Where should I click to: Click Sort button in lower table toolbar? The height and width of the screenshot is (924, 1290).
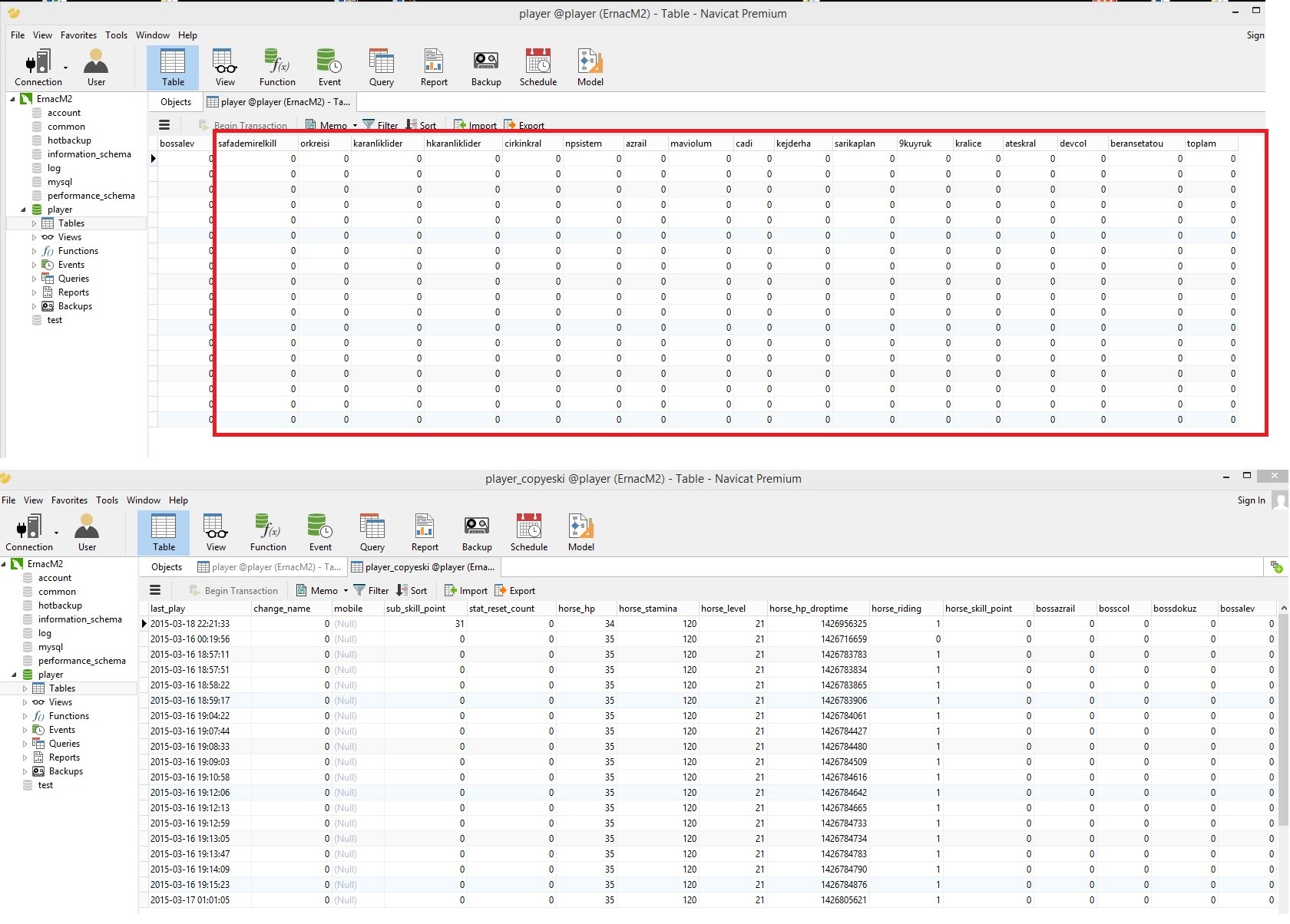[x=412, y=590]
